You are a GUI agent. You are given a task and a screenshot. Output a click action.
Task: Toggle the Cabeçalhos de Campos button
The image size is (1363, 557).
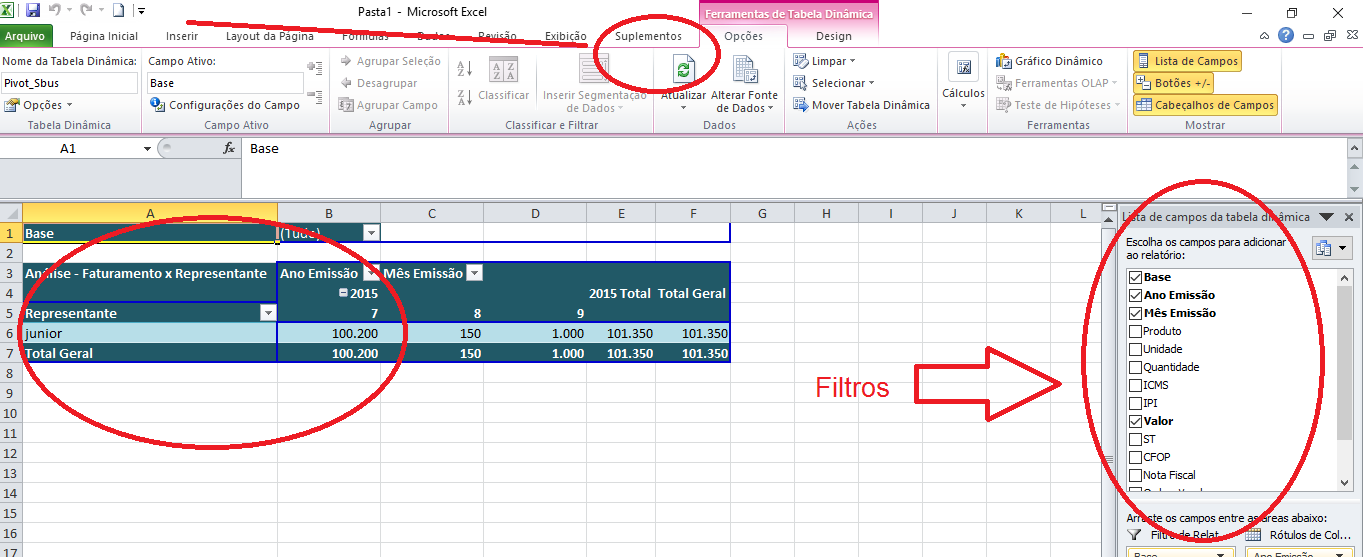click(1205, 105)
